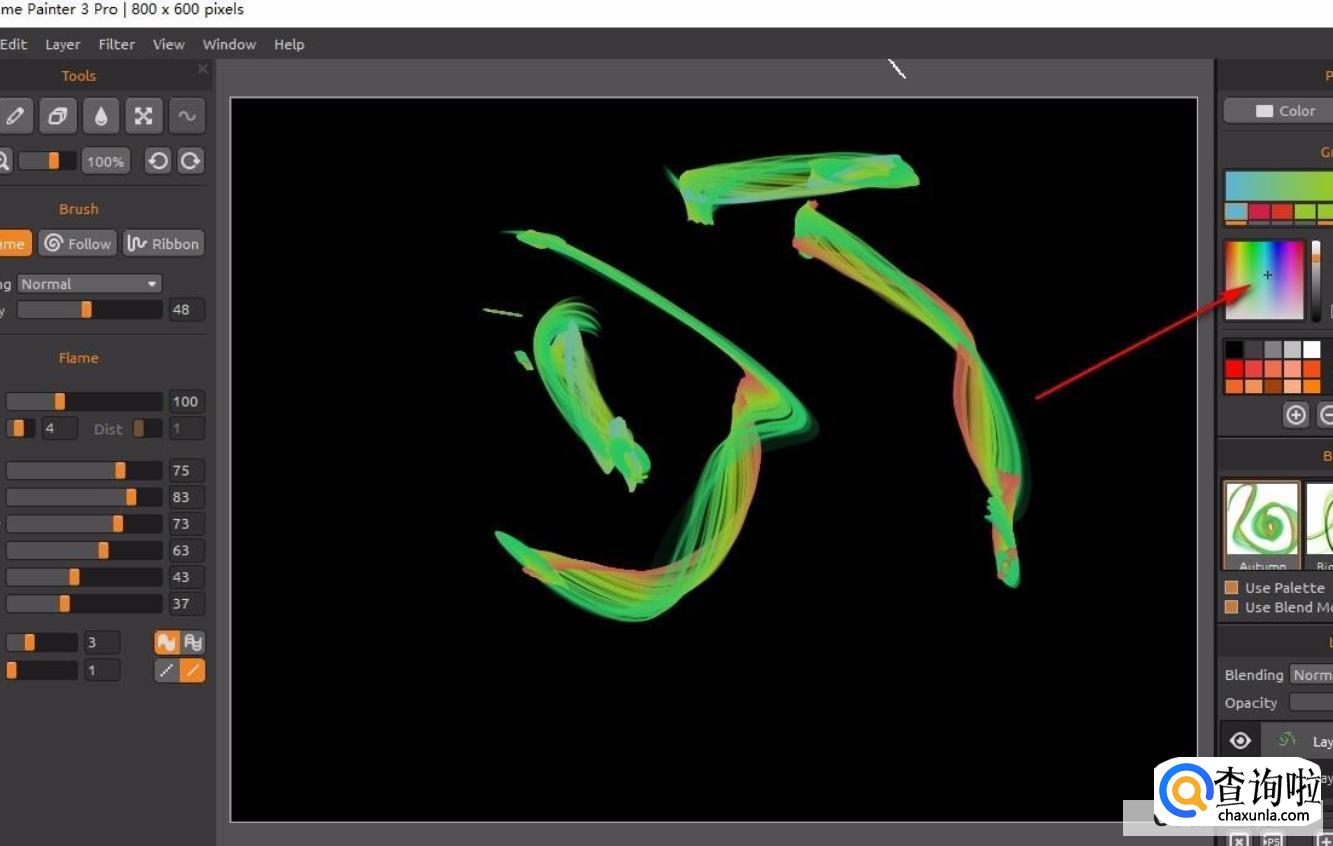Hide the layer with the eye icon
Image resolution: width=1333 pixels, height=846 pixels.
[1240, 740]
